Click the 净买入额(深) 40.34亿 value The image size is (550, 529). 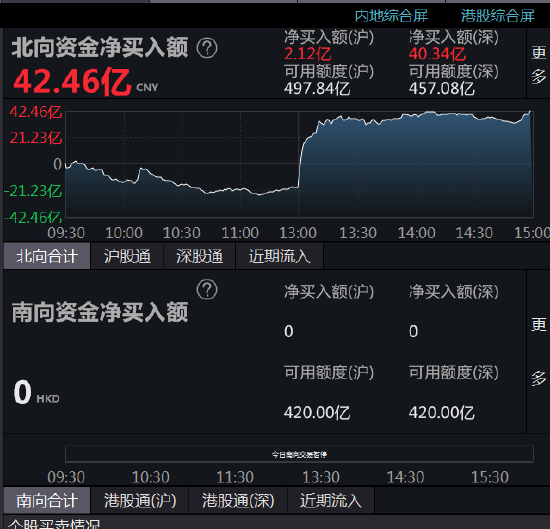coord(437,54)
